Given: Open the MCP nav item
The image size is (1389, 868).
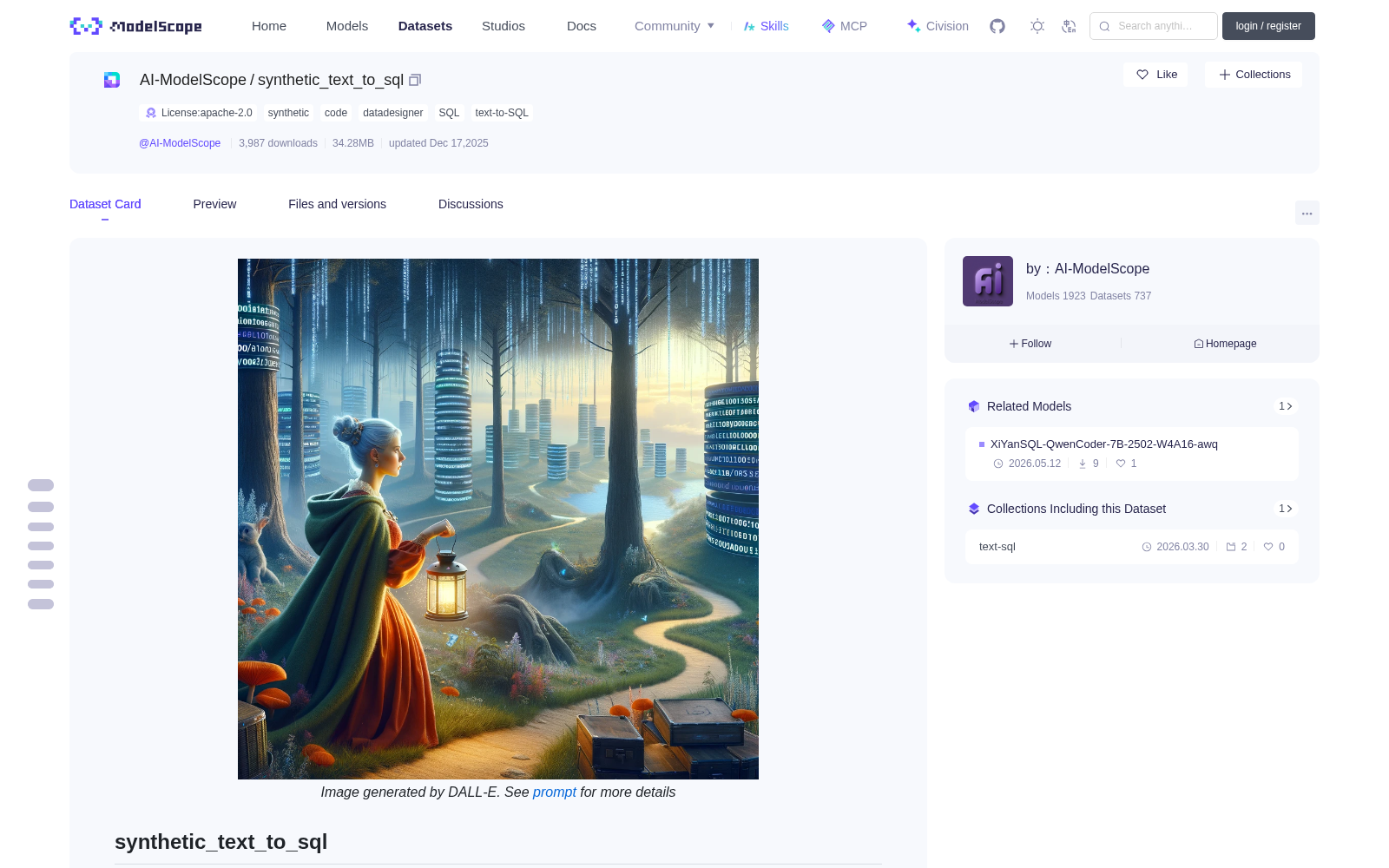Looking at the screenshot, I should 844,26.
